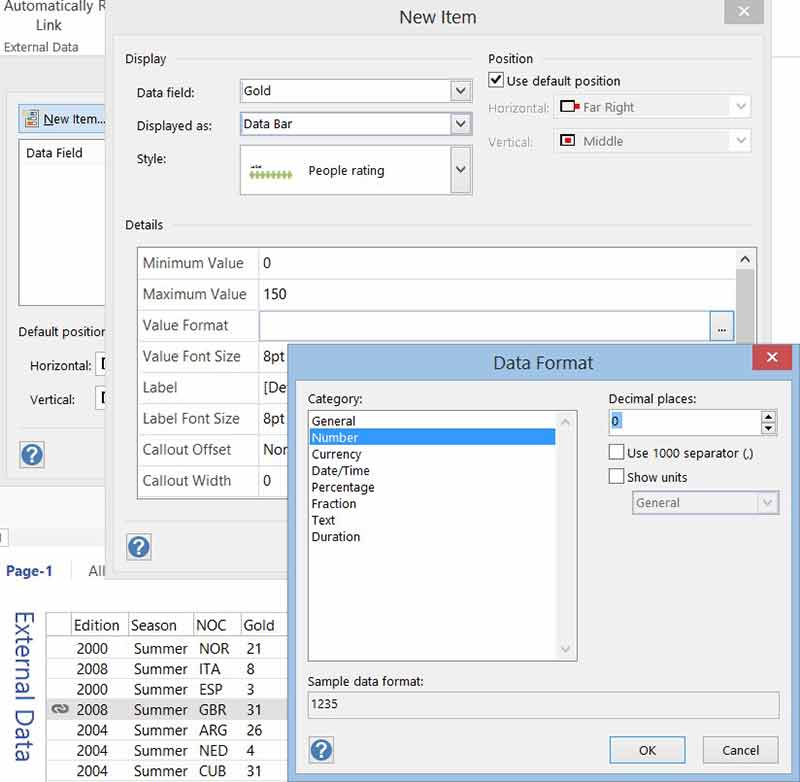Viewport: 800px width, 782px height.
Task: Select Number category
Action: click(x=432, y=437)
